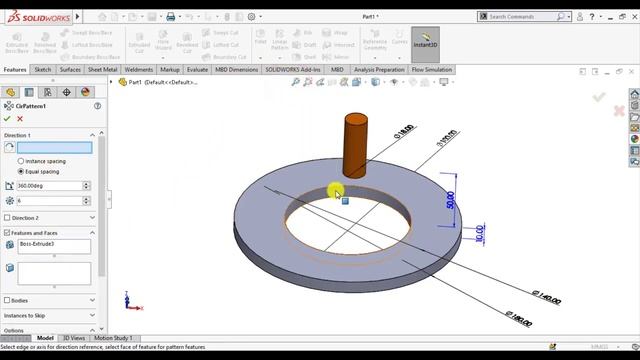The height and width of the screenshot is (360, 640).
Task: Collapse the Options section chevron
Action: [x=92, y=330]
